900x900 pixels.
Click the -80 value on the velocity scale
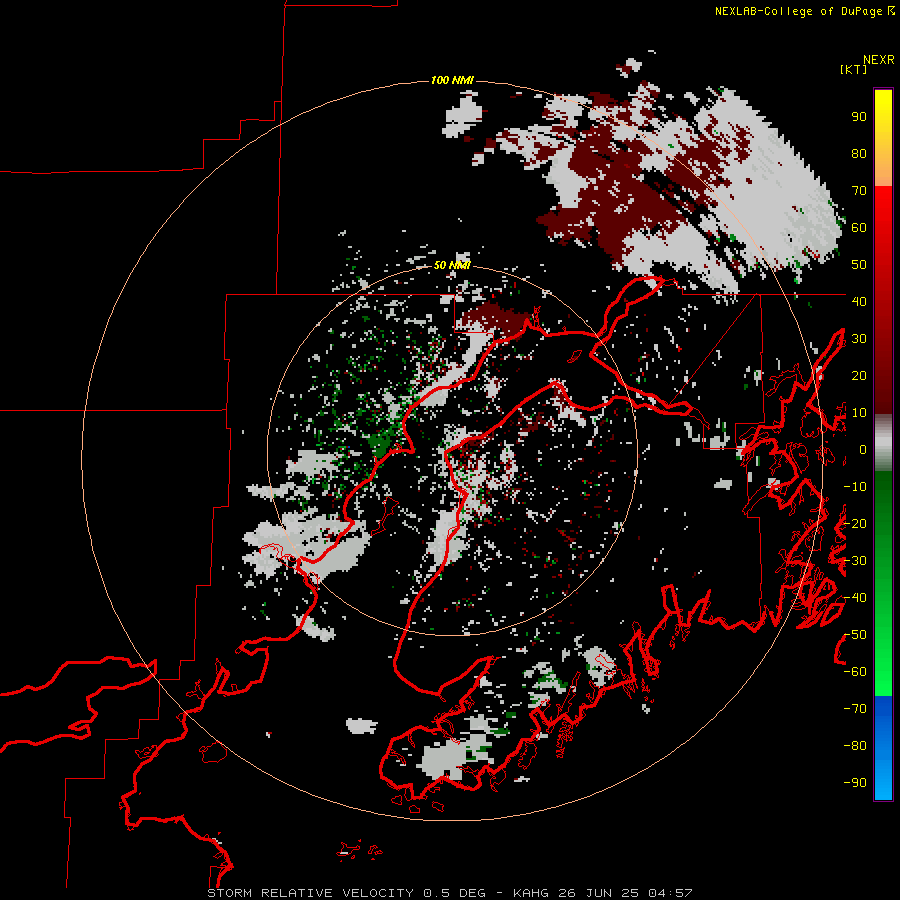855,746
